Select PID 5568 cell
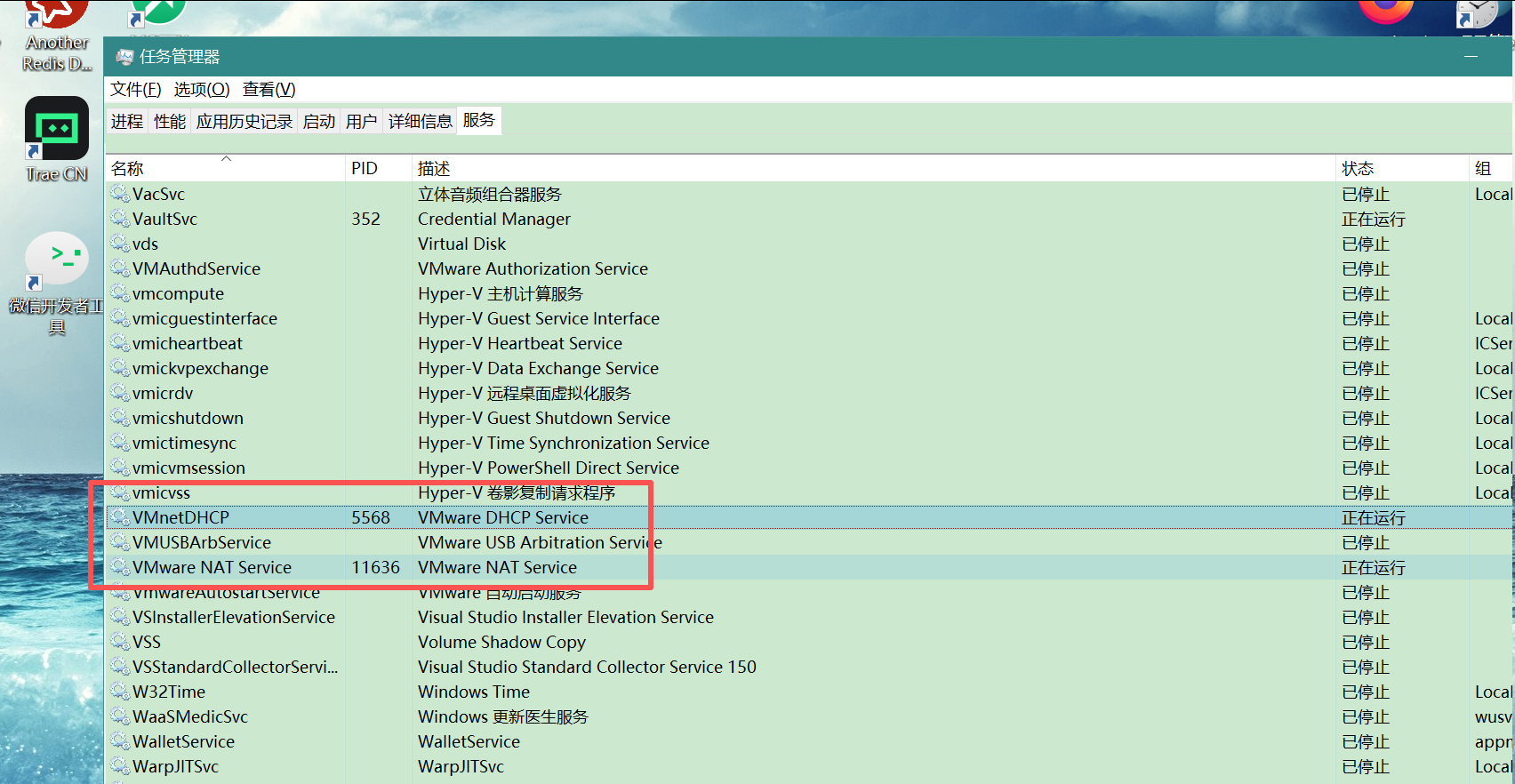Viewport: 1515px width, 784px height. (371, 517)
